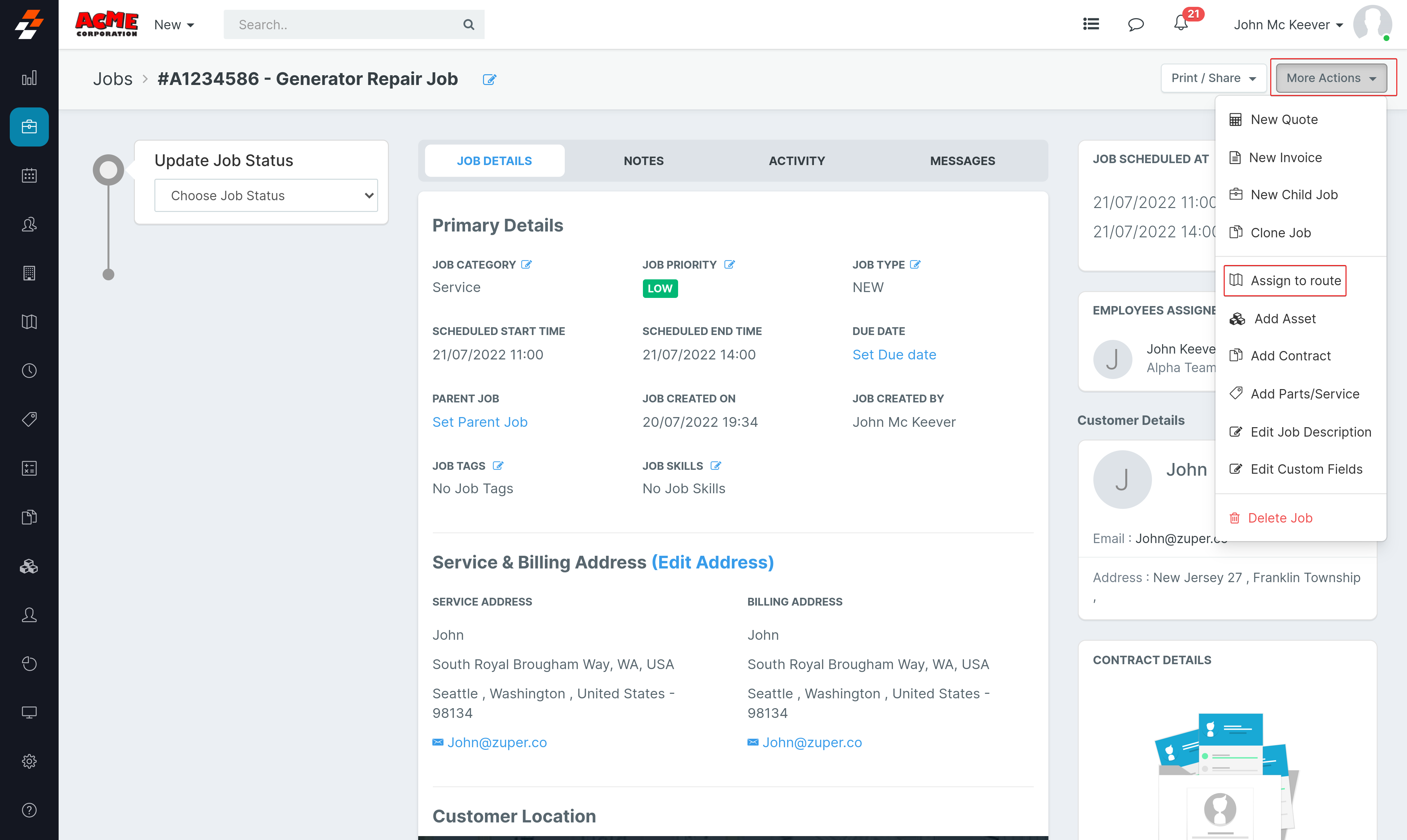
Task: Click edit icon beside Job Tags
Action: (x=498, y=465)
